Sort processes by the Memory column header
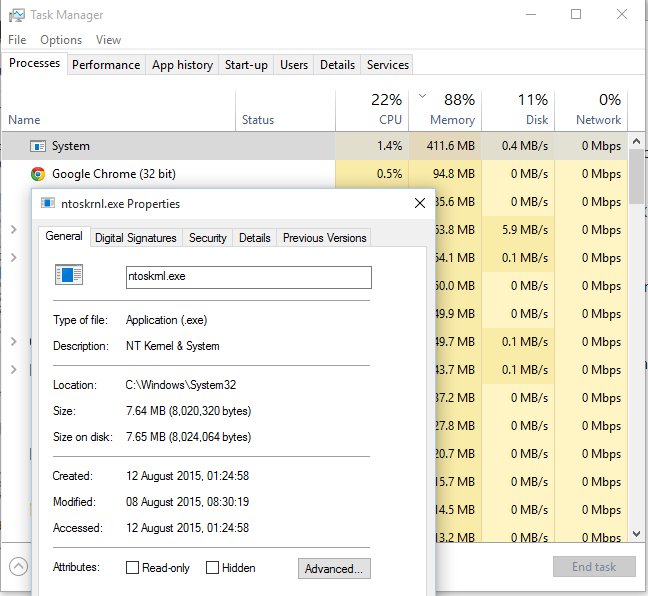The height and width of the screenshot is (596, 648). (445, 111)
